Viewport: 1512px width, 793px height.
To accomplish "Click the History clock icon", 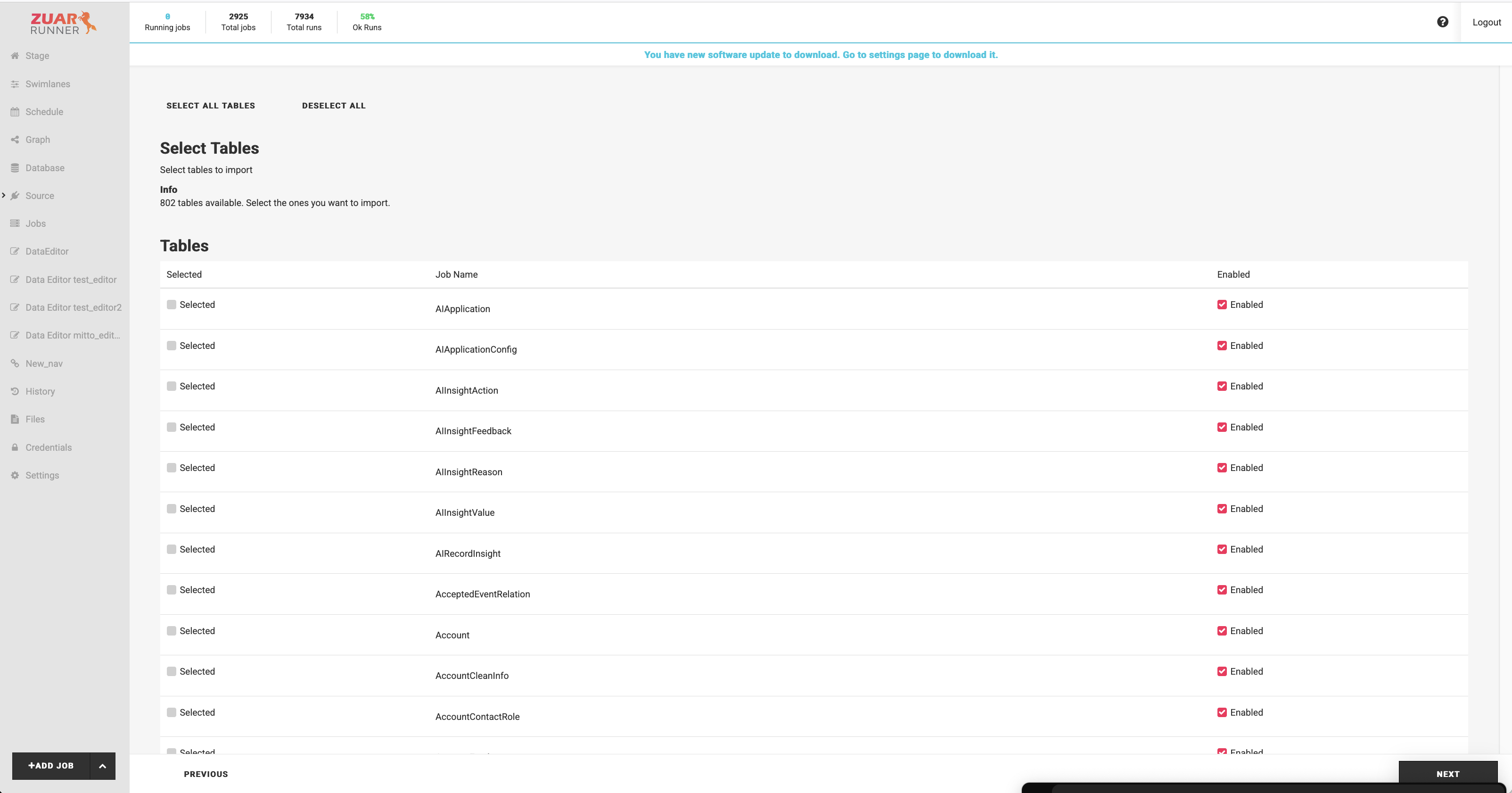I will [x=15, y=391].
